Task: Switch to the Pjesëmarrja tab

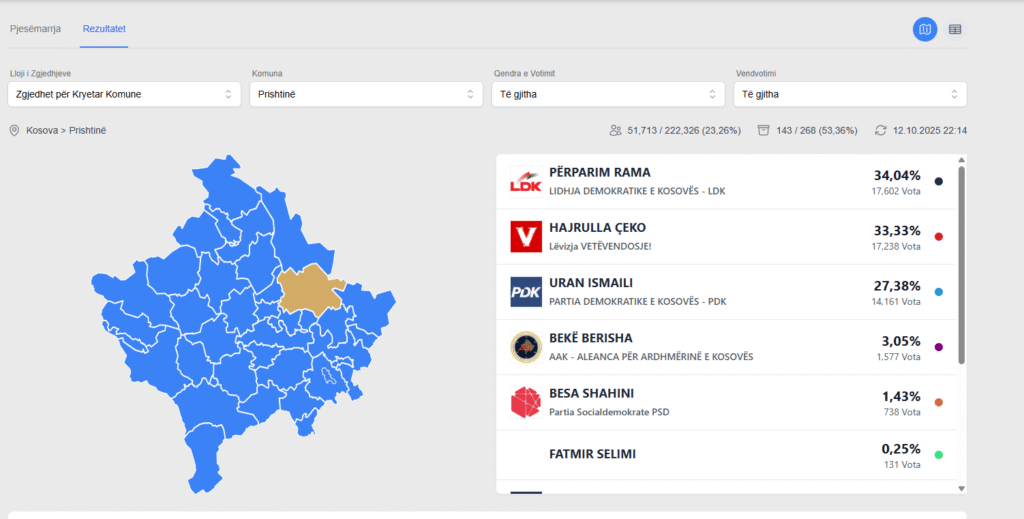Action: point(36,28)
